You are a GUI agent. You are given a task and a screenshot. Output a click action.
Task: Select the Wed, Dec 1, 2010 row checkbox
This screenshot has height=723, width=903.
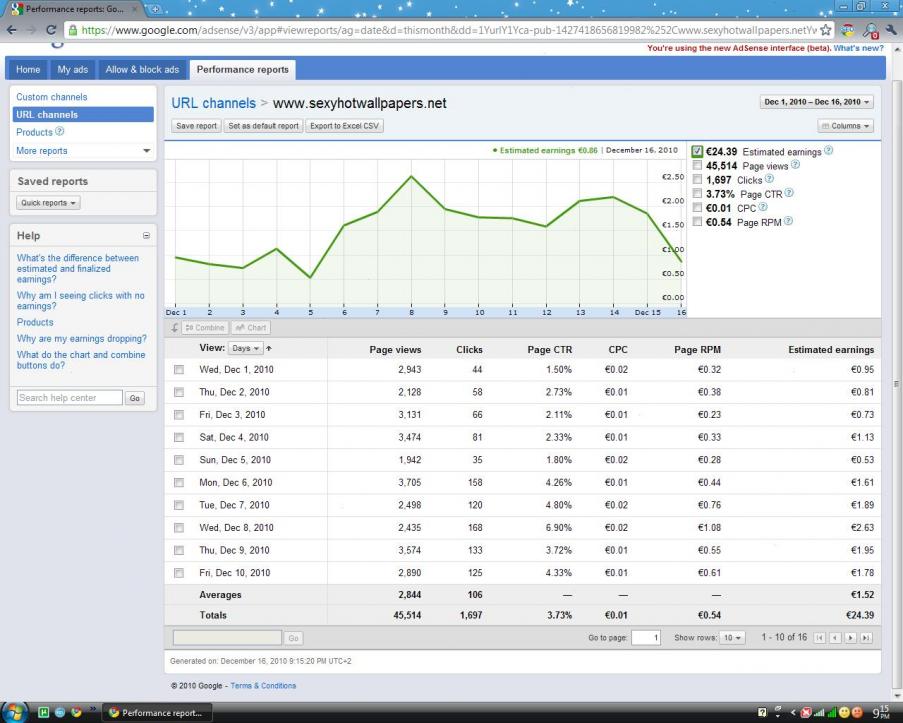point(179,370)
